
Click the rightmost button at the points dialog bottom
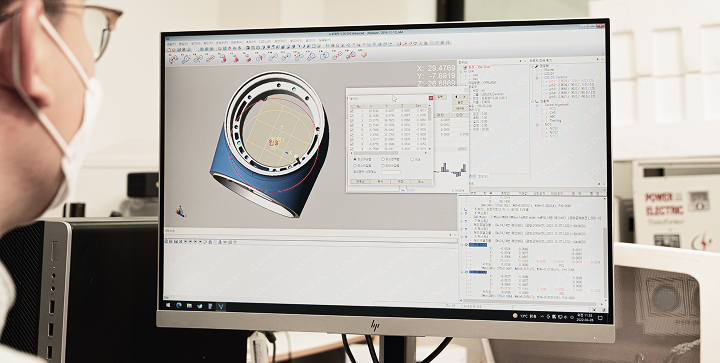420,182
